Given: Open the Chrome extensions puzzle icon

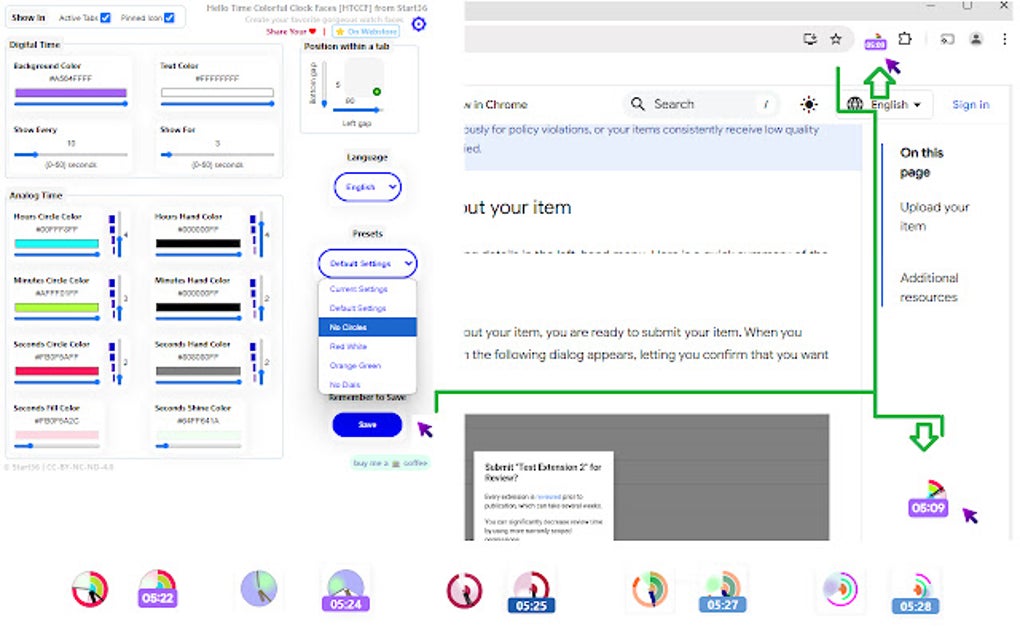Looking at the screenshot, I should coord(904,39).
